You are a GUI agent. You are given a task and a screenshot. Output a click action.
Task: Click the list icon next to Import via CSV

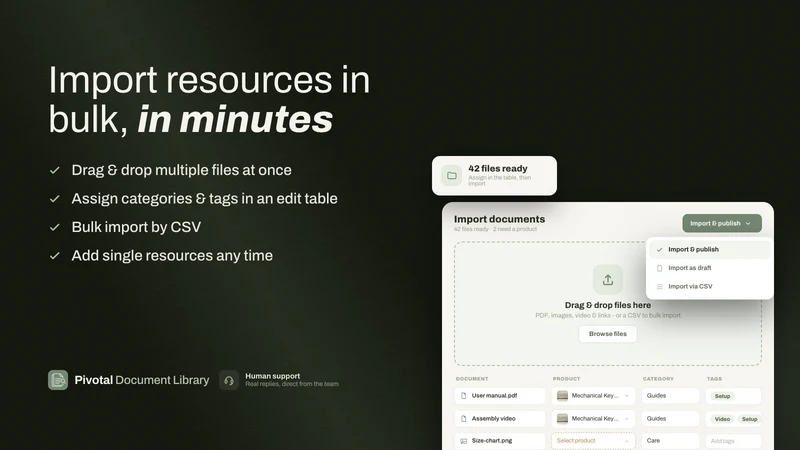pos(659,287)
